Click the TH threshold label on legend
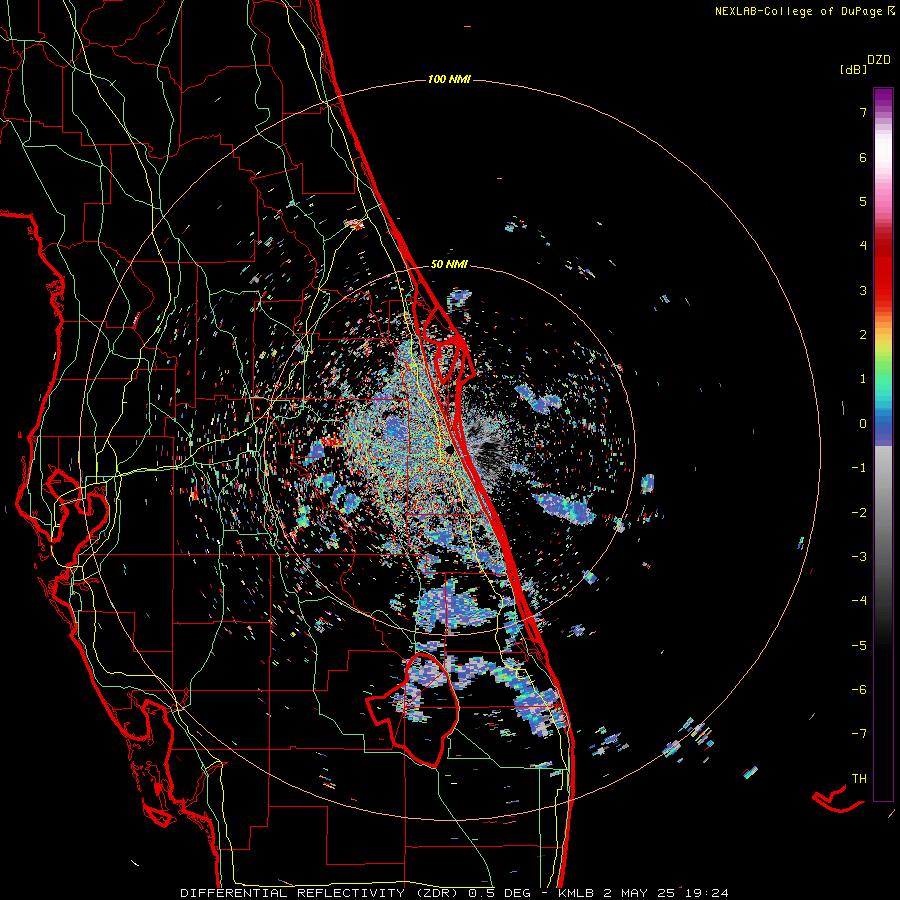The image size is (900, 900). tap(859, 778)
